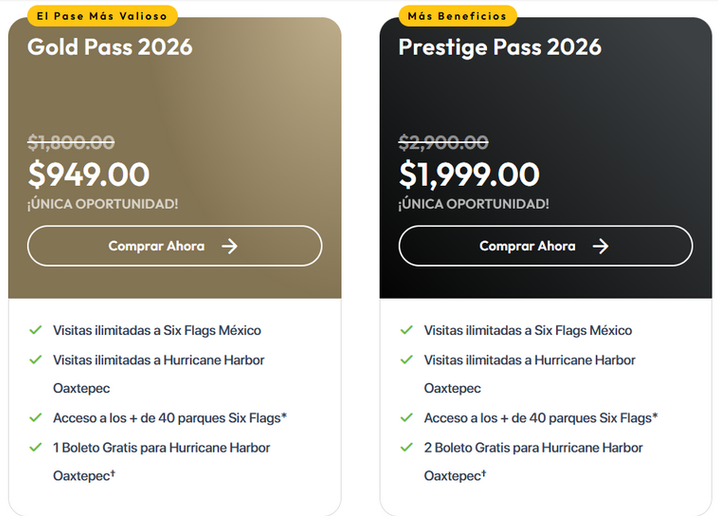Click the Gold Pass arrow icon

coord(229,246)
